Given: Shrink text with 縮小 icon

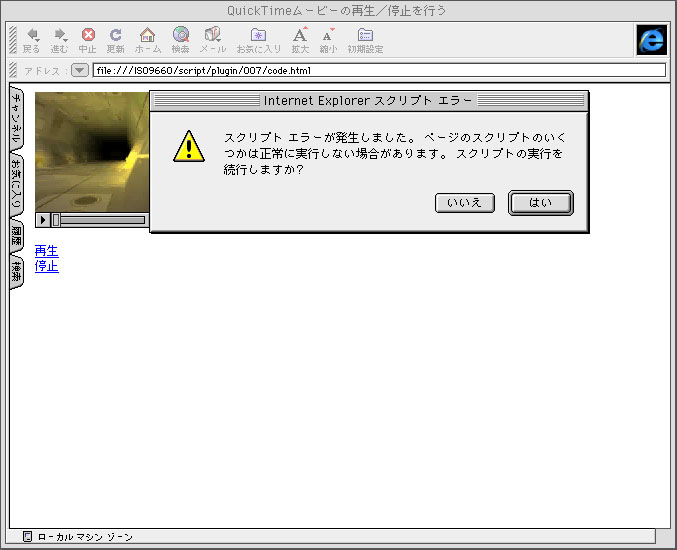Looking at the screenshot, I should [x=328, y=41].
